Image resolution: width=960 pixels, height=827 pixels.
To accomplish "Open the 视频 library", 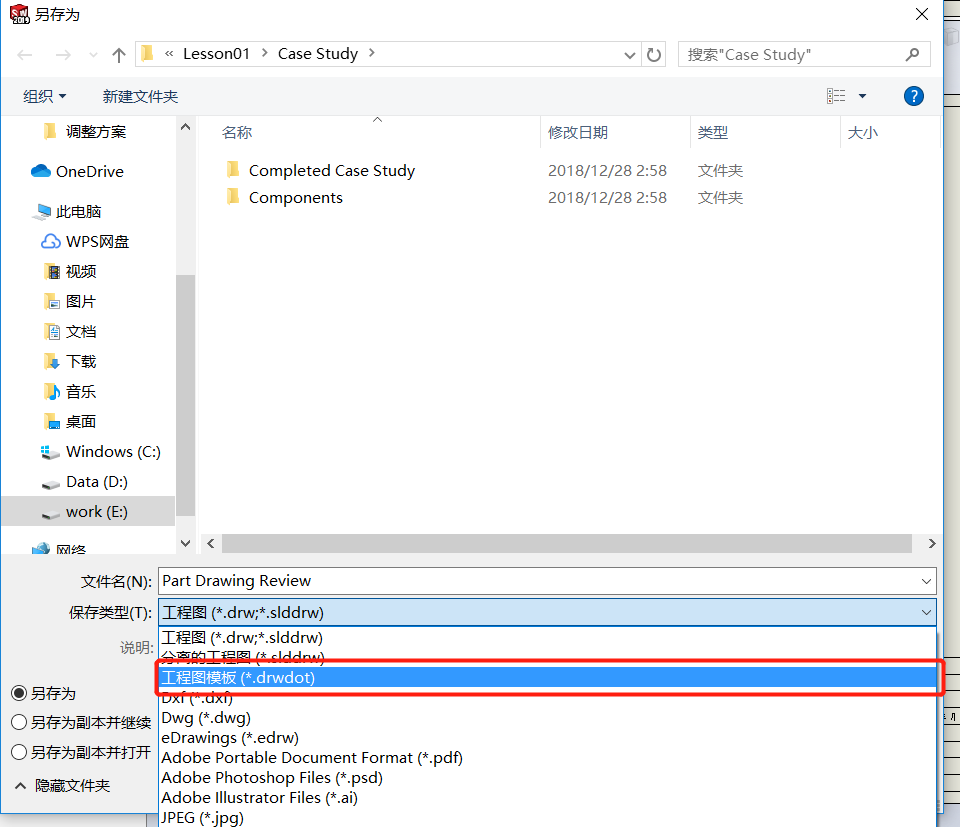I will click(81, 272).
